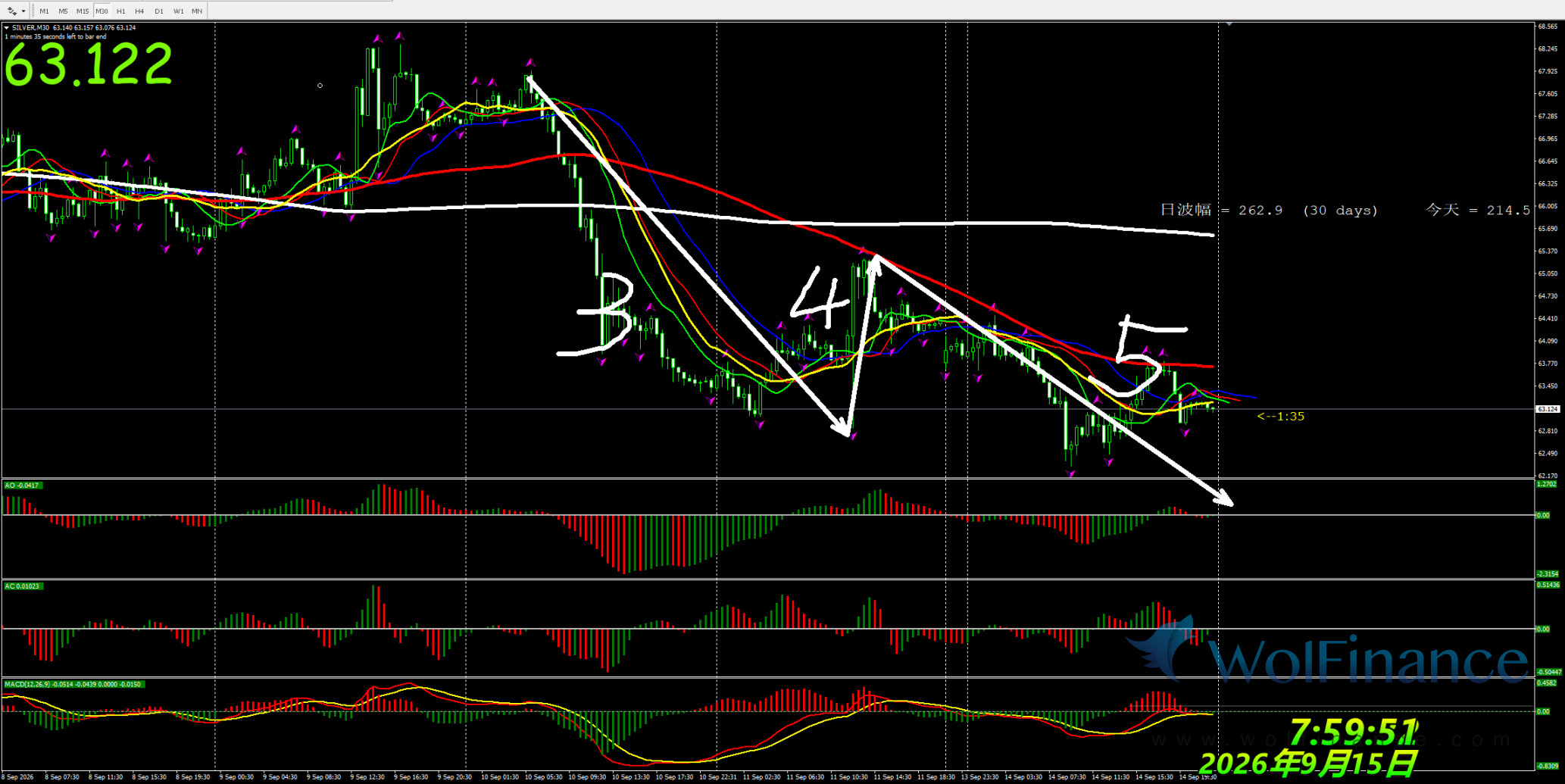The height and width of the screenshot is (784, 1565).
Task: Change to the D1 daily timeframe
Action: click(158, 11)
